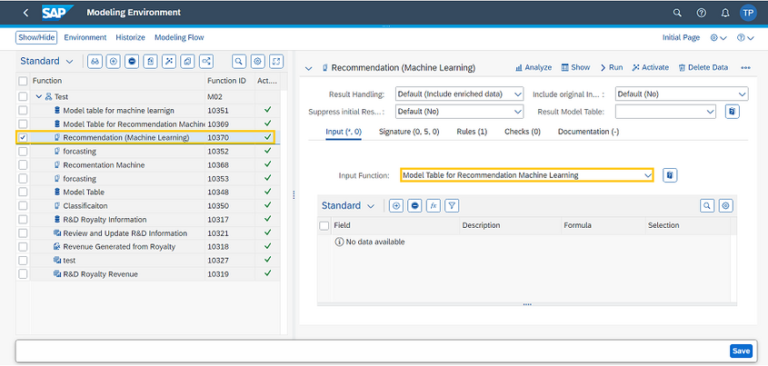The width and height of the screenshot is (768, 366).
Task: Click the remove row minus icon in Input table
Action: [415, 206]
